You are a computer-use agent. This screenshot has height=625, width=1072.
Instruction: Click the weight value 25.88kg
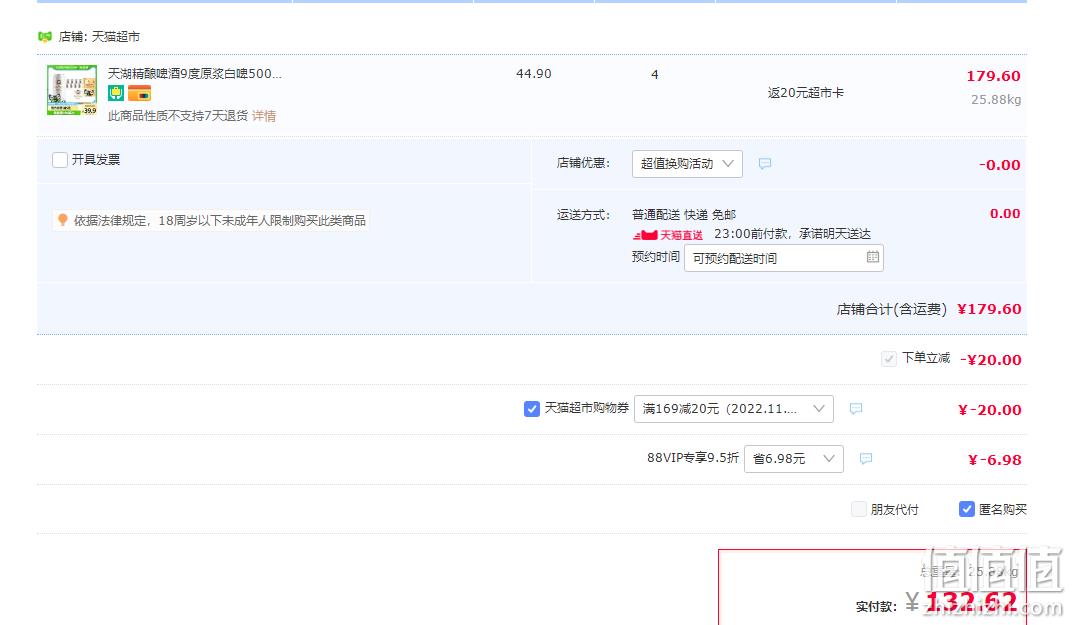(996, 100)
